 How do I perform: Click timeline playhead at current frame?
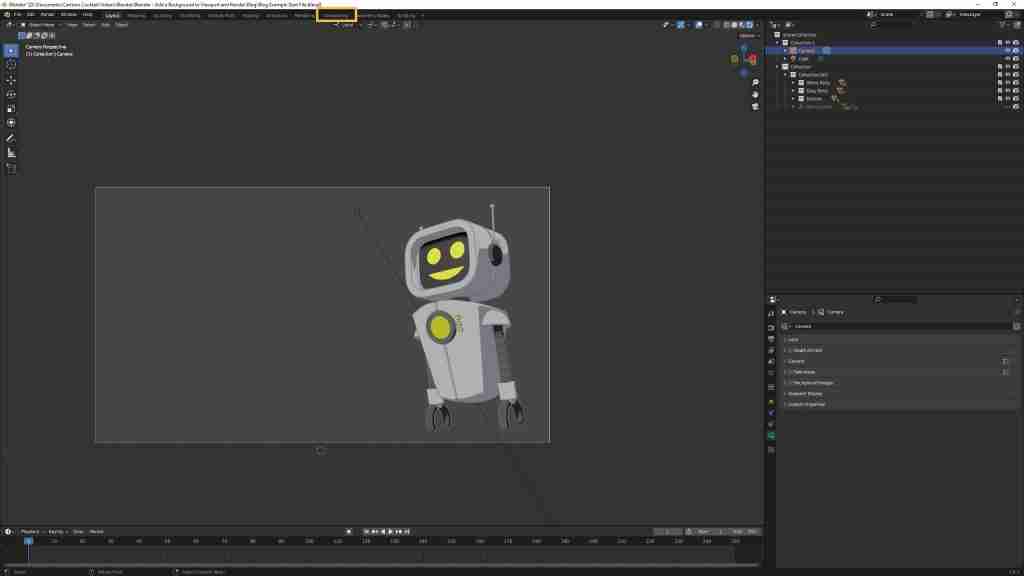(28, 541)
